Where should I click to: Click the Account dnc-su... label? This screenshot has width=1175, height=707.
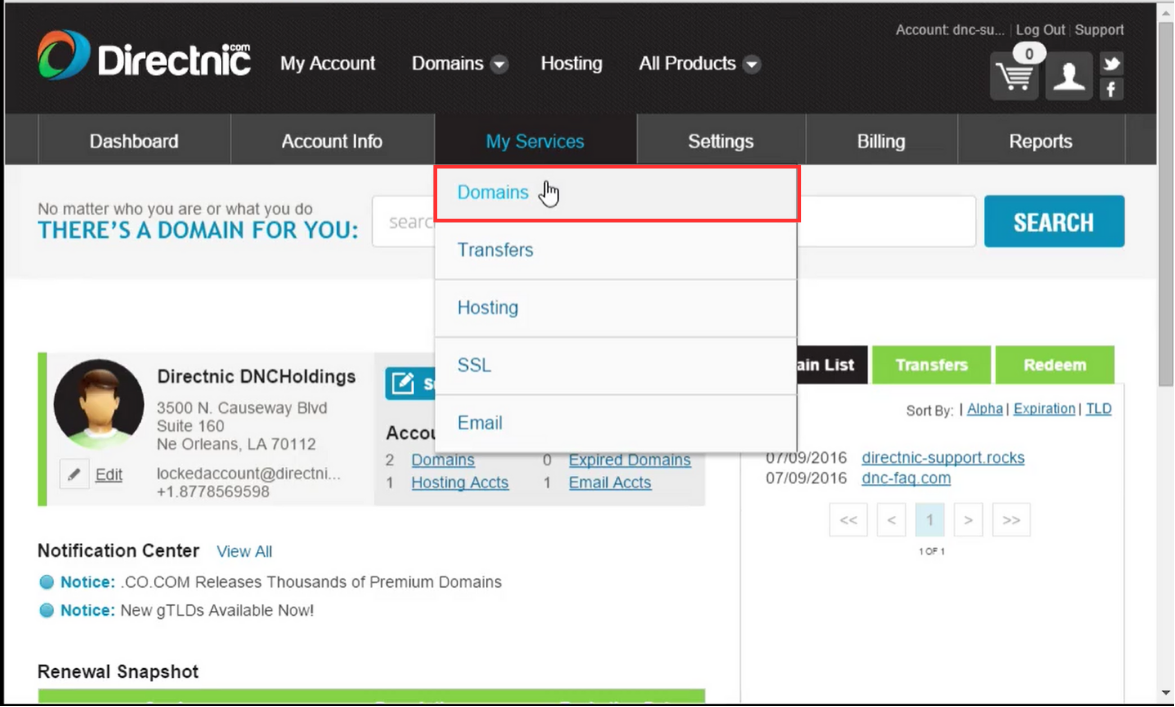click(x=949, y=30)
